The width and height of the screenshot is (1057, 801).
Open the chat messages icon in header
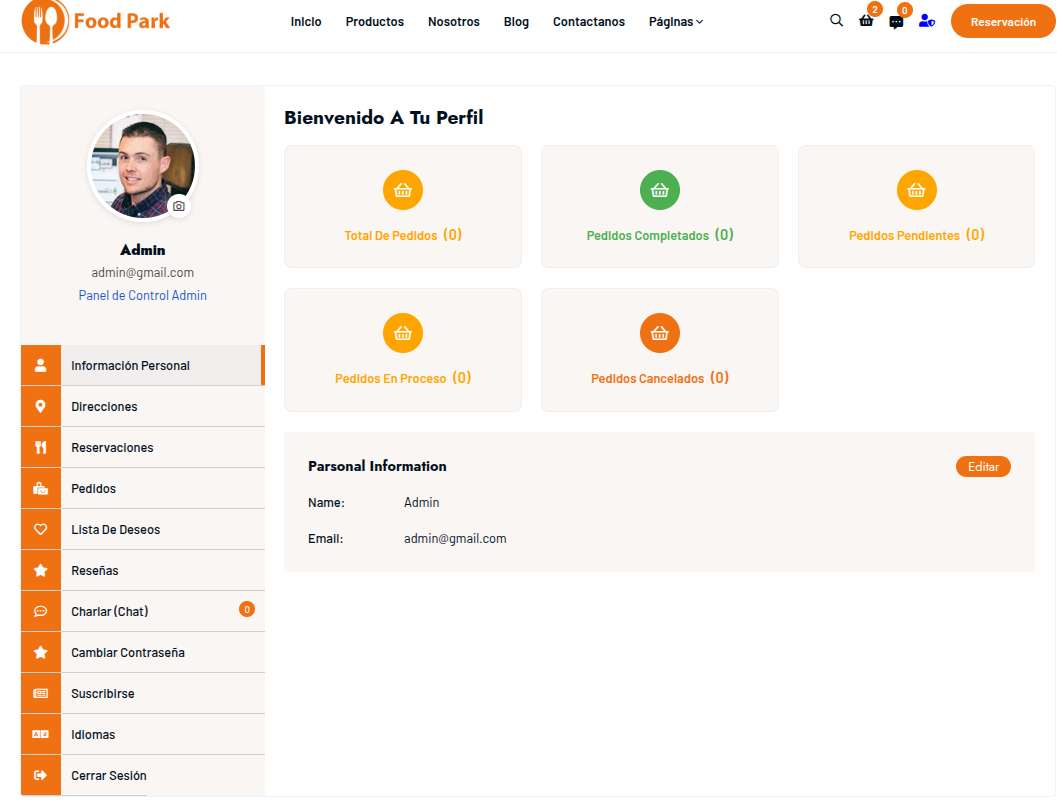[x=896, y=22]
